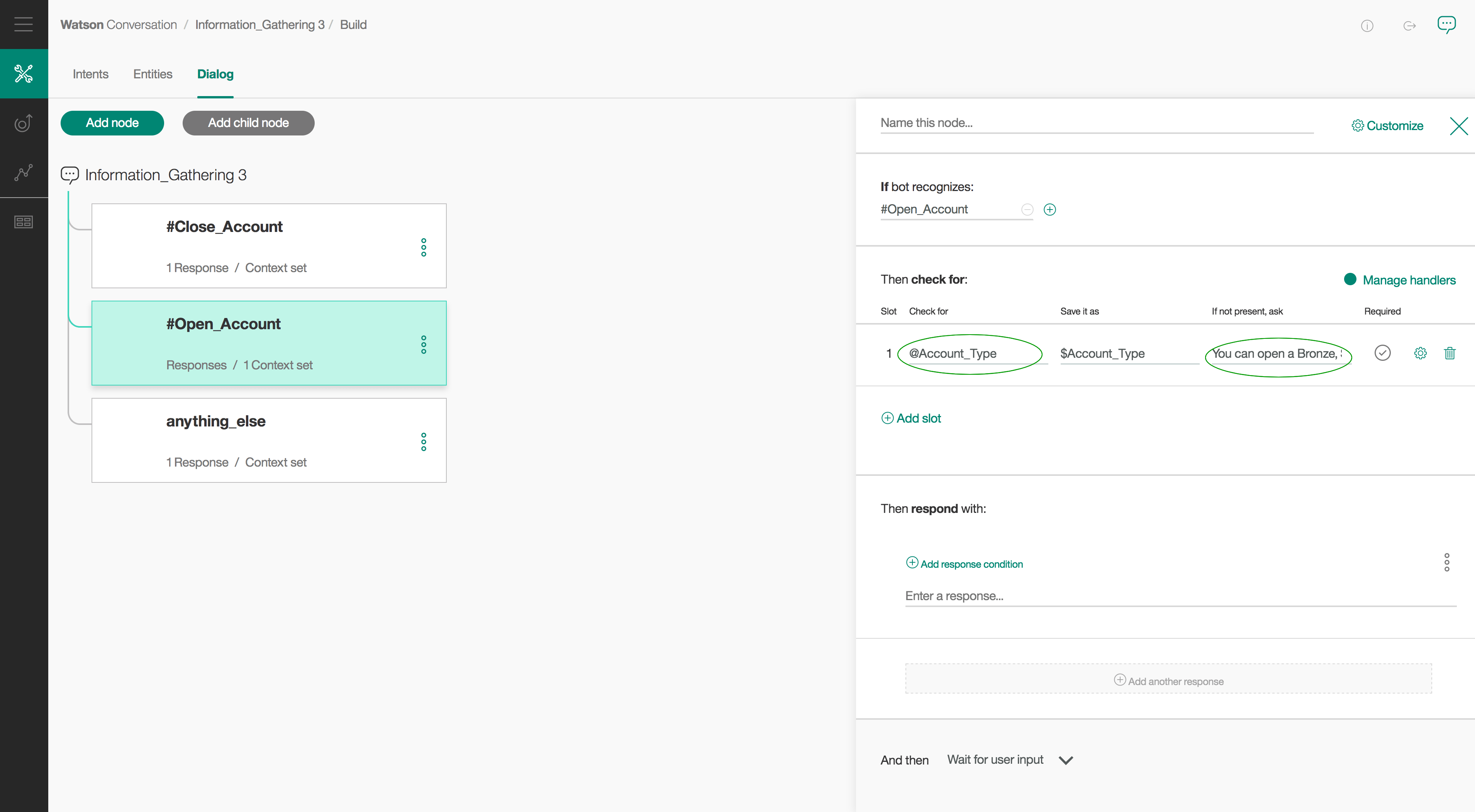Open the Try it out chat panel
The width and height of the screenshot is (1475, 812).
pyautogui.click(x=1446, y=25)
